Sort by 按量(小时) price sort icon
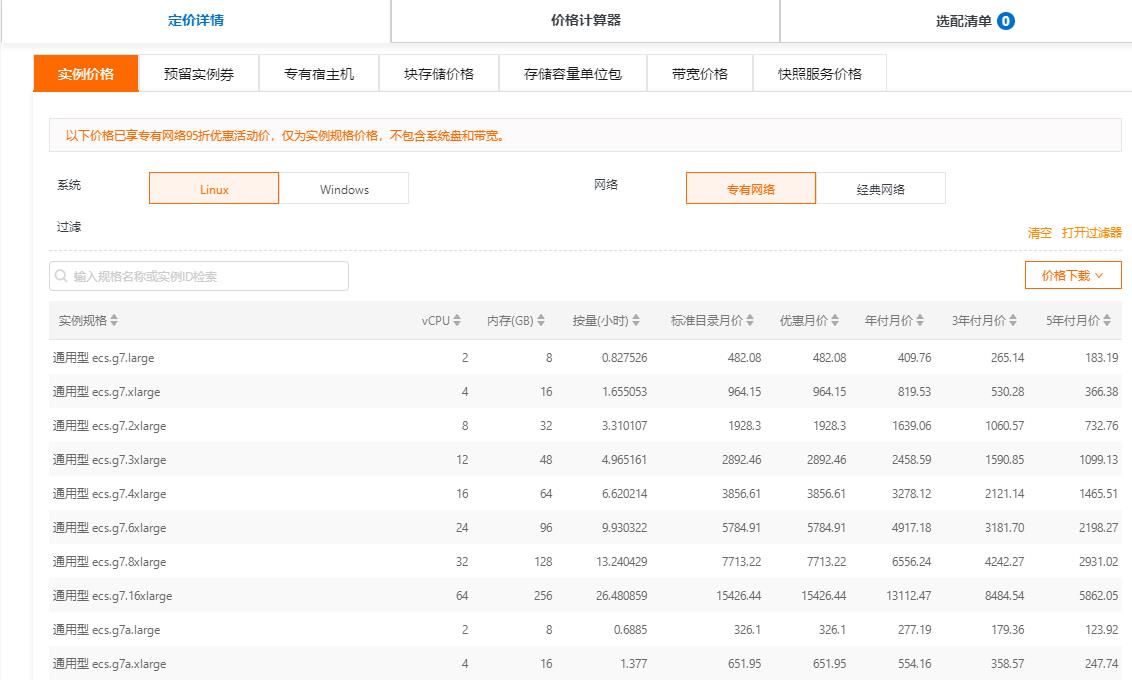This screenshot has height=680, width=1132. 636,321
